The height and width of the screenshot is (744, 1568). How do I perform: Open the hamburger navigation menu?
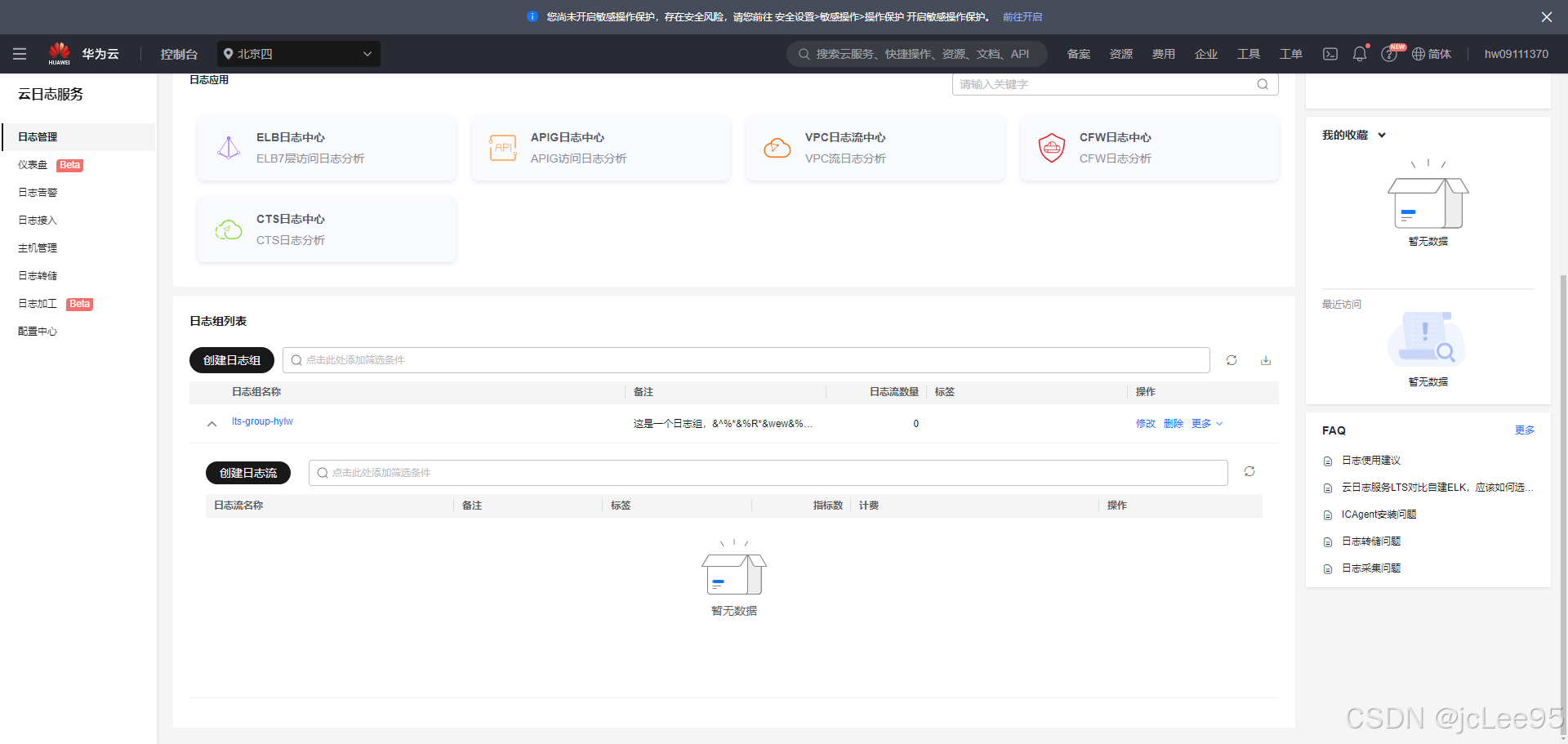pyautogui.click(x=20, y=54)
